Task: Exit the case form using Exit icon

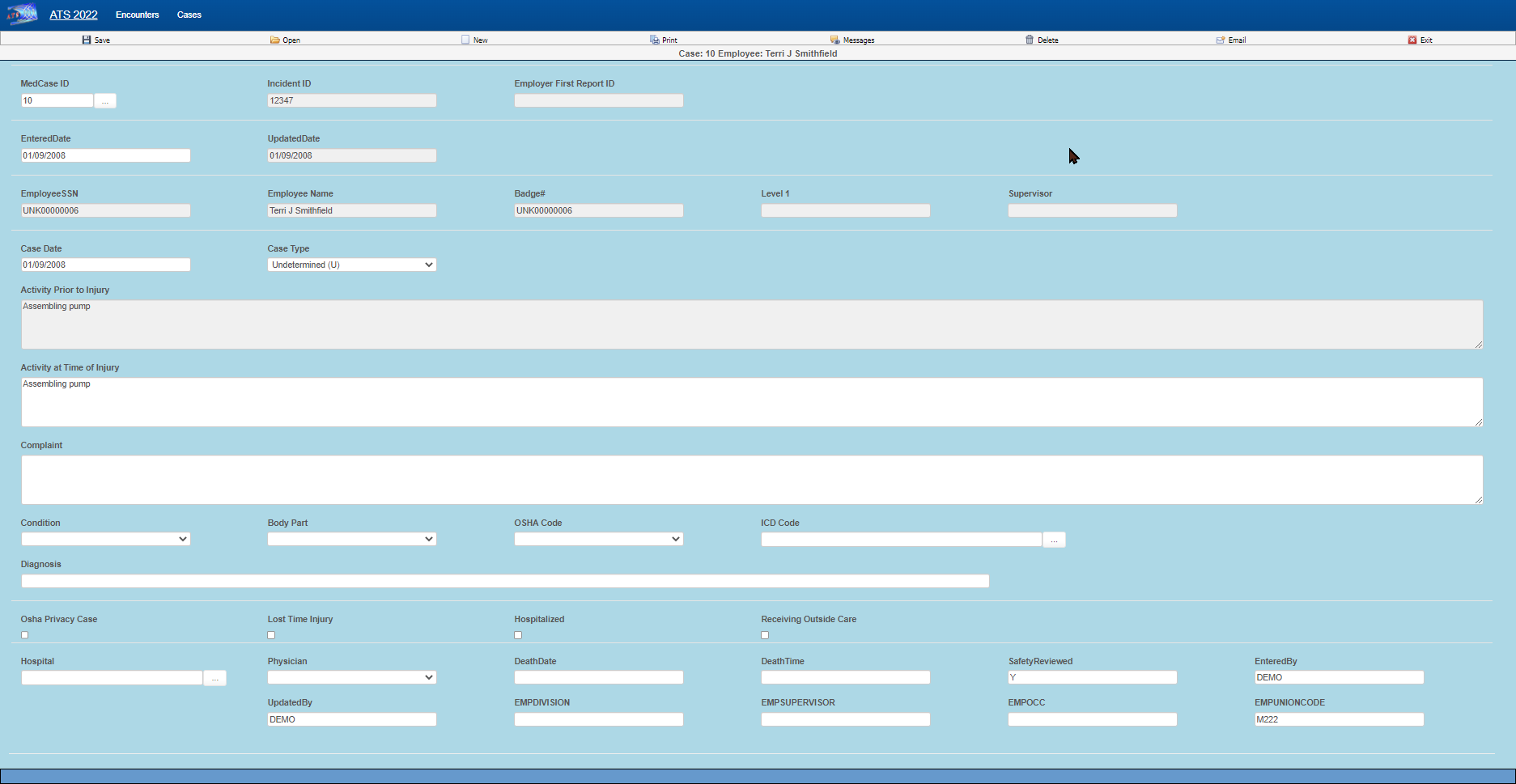Action: (1412, 40)
